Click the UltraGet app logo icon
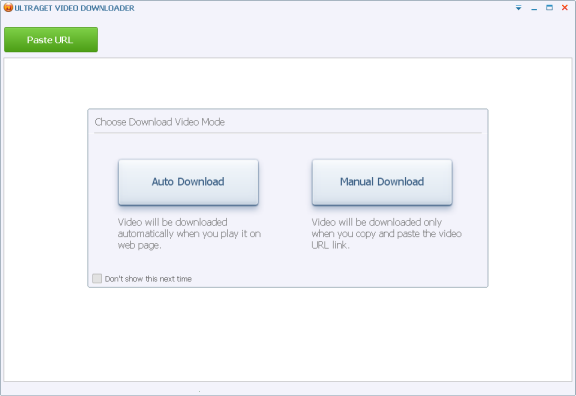The width and height of the screenshot is (576, 396). (x=8, y=7)
